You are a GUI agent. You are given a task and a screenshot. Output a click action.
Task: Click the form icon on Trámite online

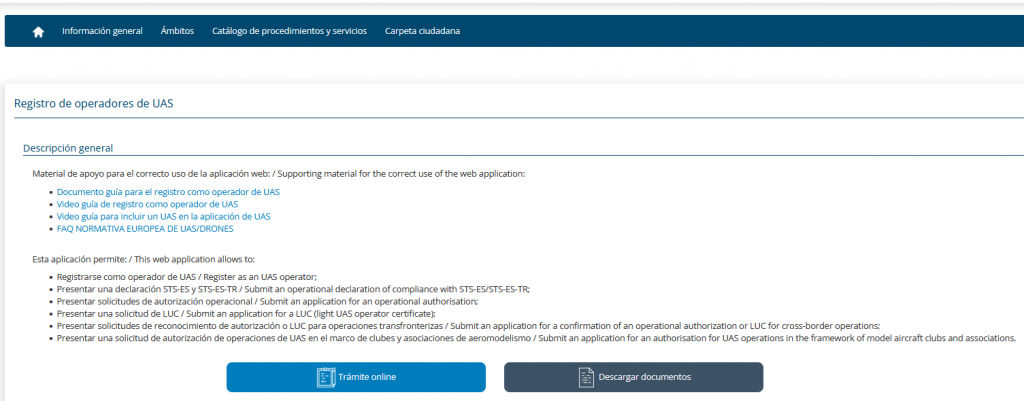325,377
